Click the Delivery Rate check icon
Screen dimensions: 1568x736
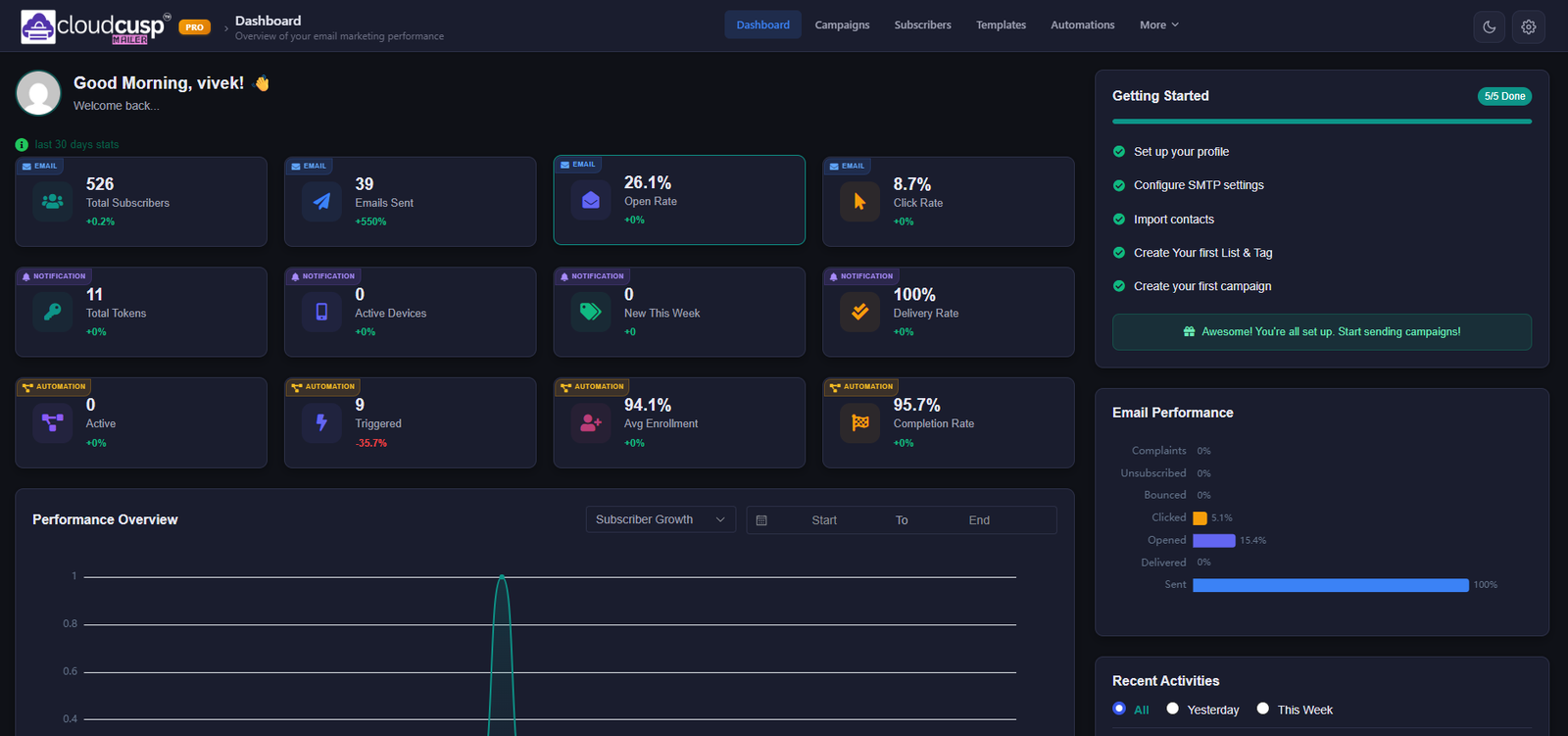pyautogui.click(x=859, y=312)
